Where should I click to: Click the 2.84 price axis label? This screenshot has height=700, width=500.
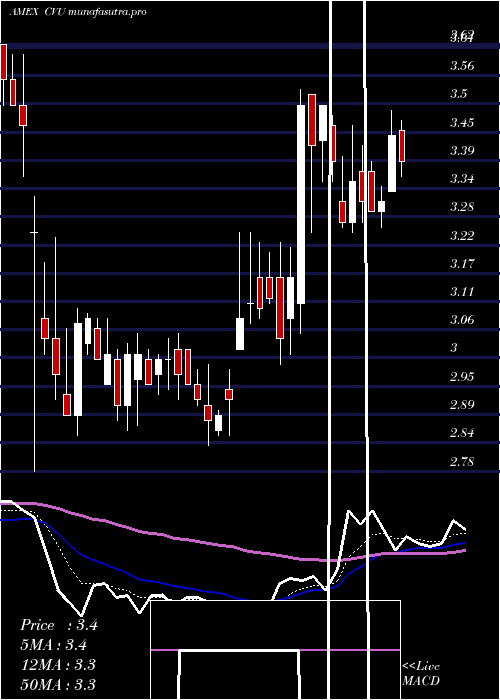pos(462,433)
